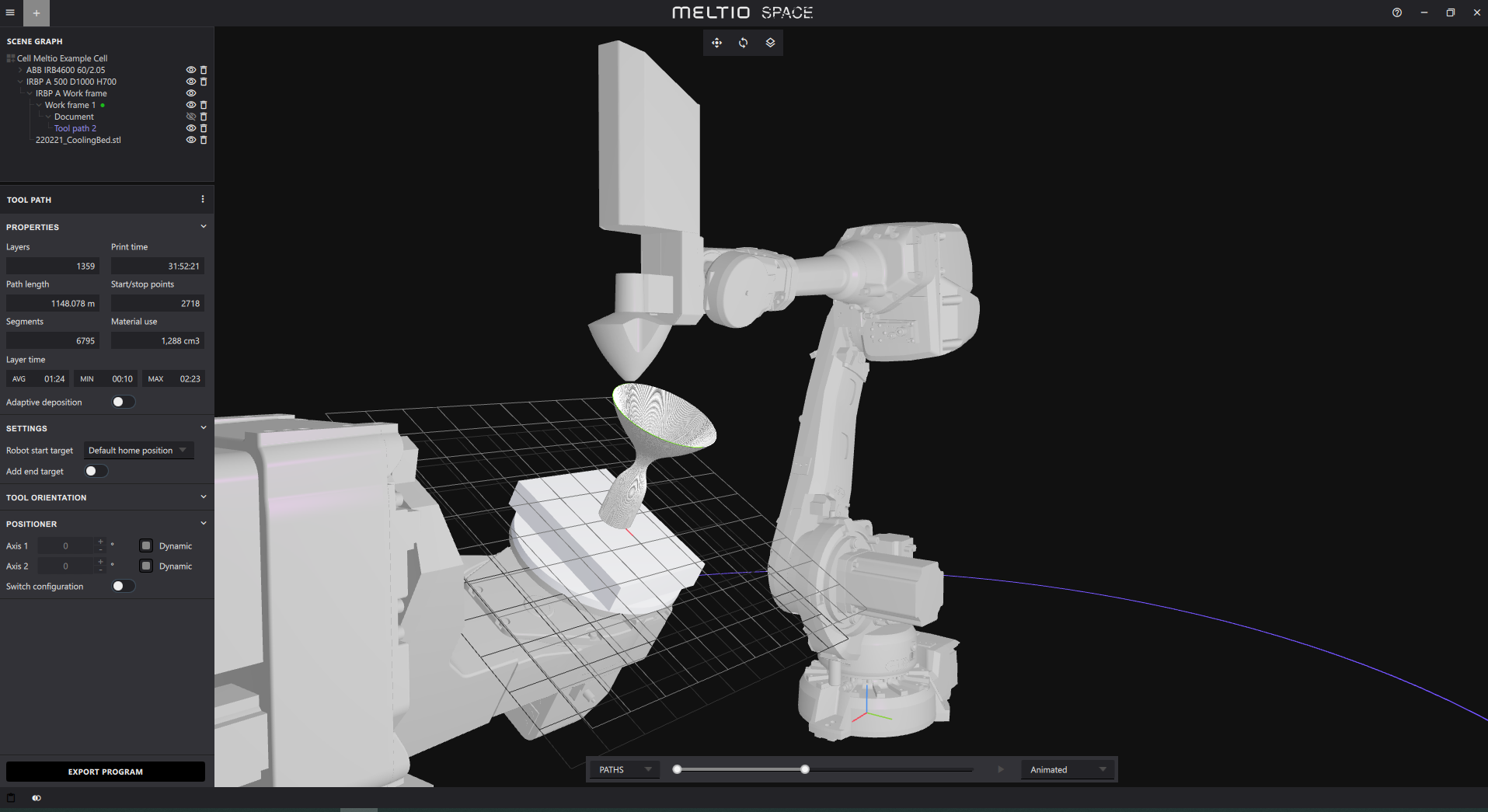The width and height of the screenshot is (1488, 812).
Task: Collapse the PROPERTIES section
Action: 203,226
